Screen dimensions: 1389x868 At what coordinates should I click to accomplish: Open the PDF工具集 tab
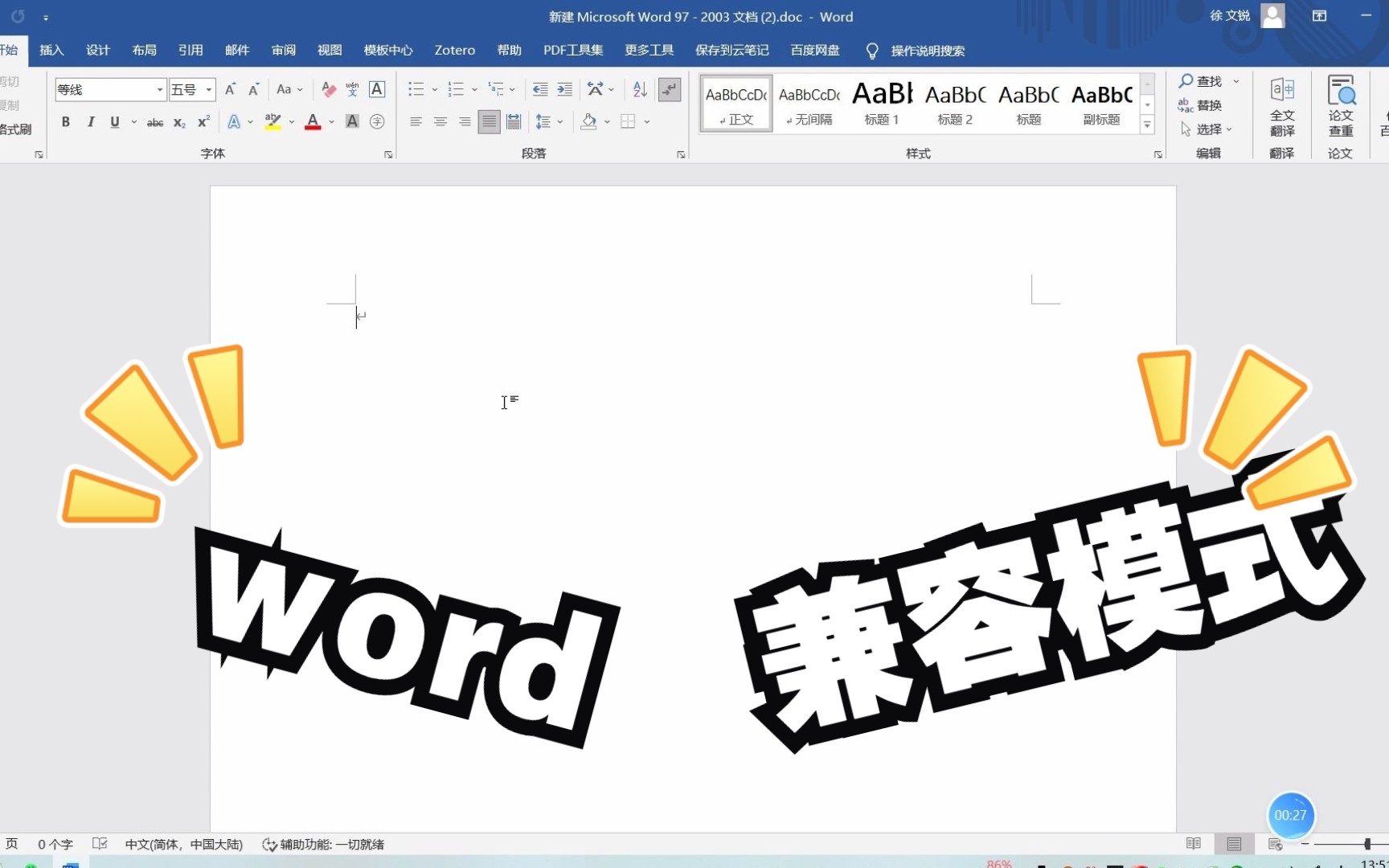[x=573, y=50]
